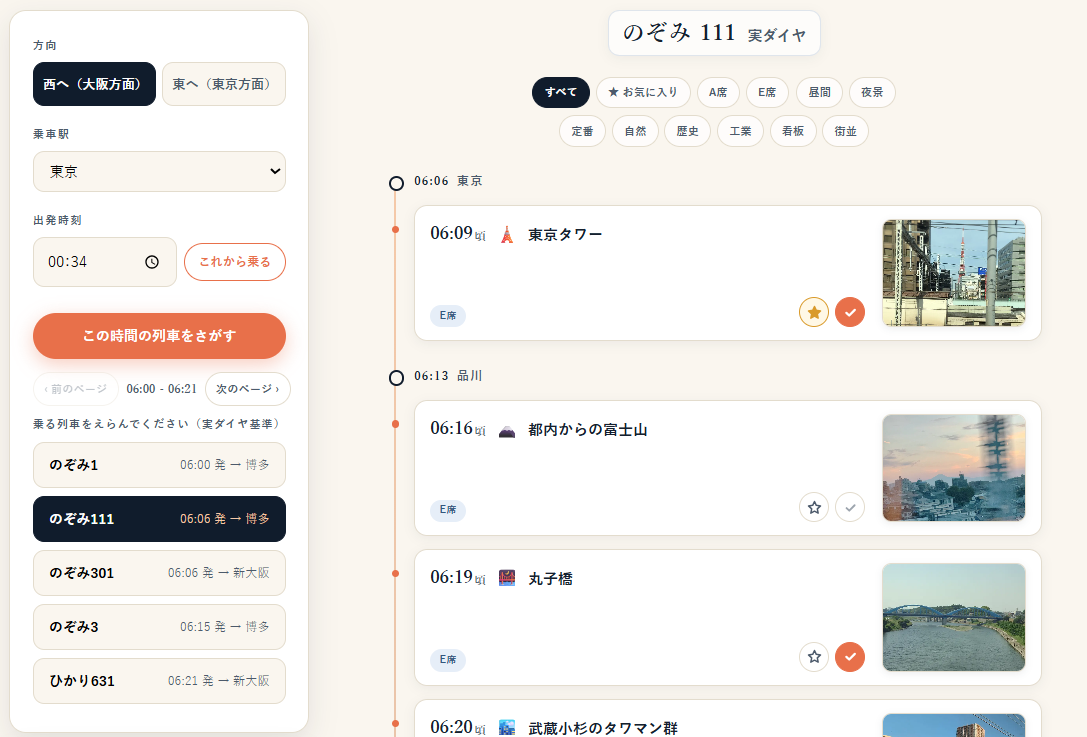The height and width of the screenshot is (737, 1087).
Task: Click the buildings icon beside 武蔵小杉のタワマン群
Action: [507, 728]
